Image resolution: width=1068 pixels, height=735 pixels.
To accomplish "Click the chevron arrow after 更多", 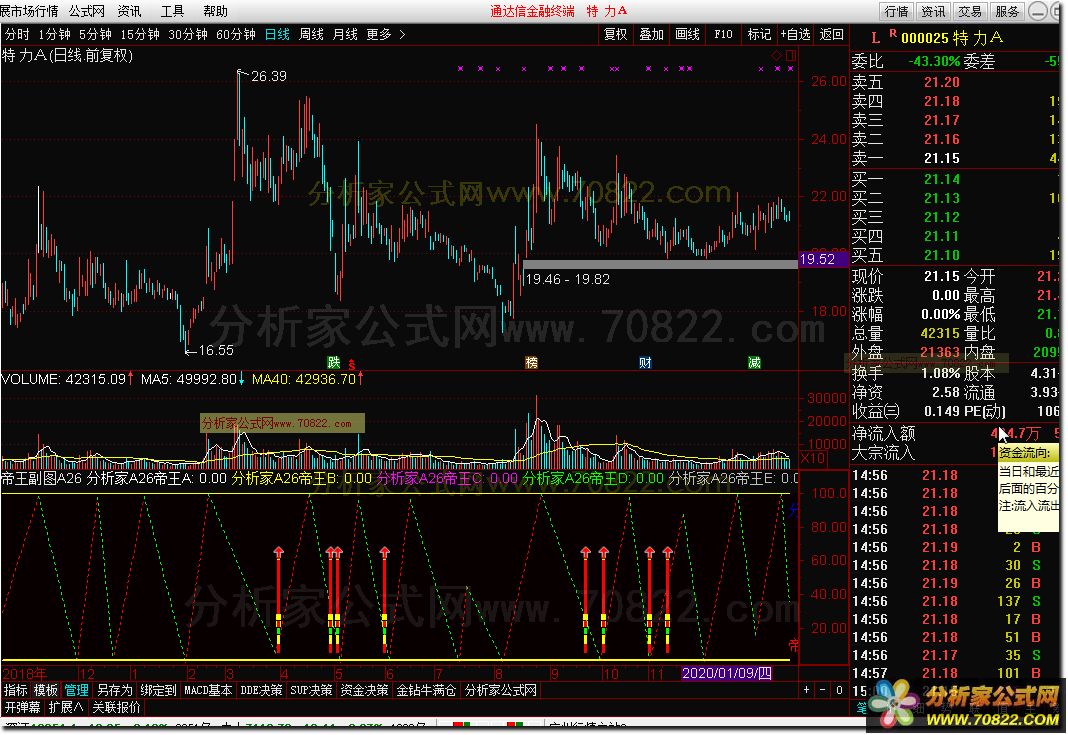I will tap(402, 34).
